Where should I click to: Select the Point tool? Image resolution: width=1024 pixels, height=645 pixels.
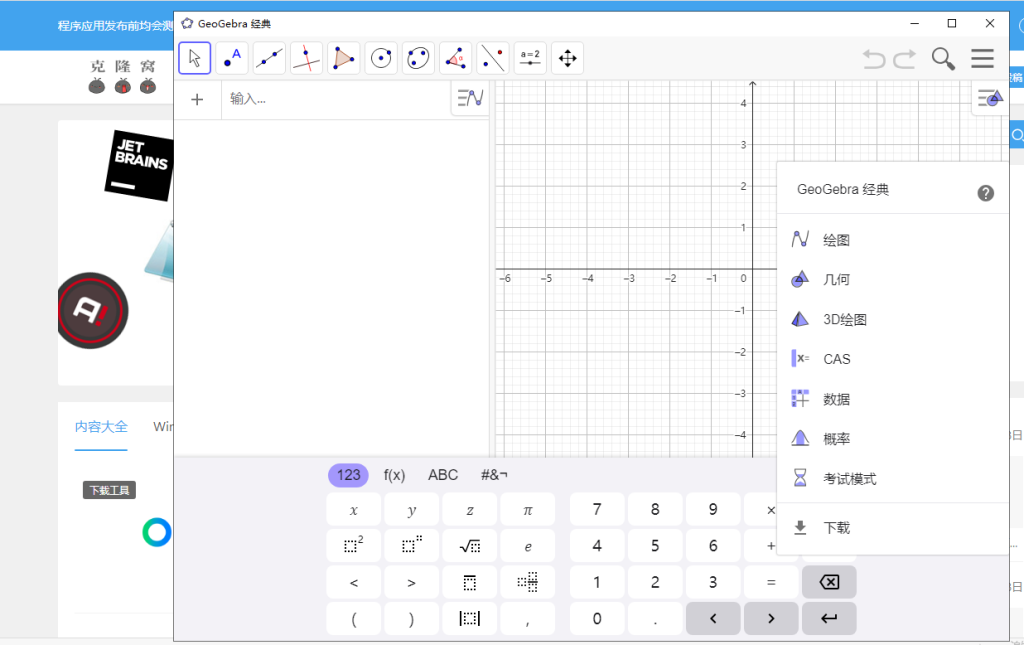pyautogui.click(x=232, y=58)
